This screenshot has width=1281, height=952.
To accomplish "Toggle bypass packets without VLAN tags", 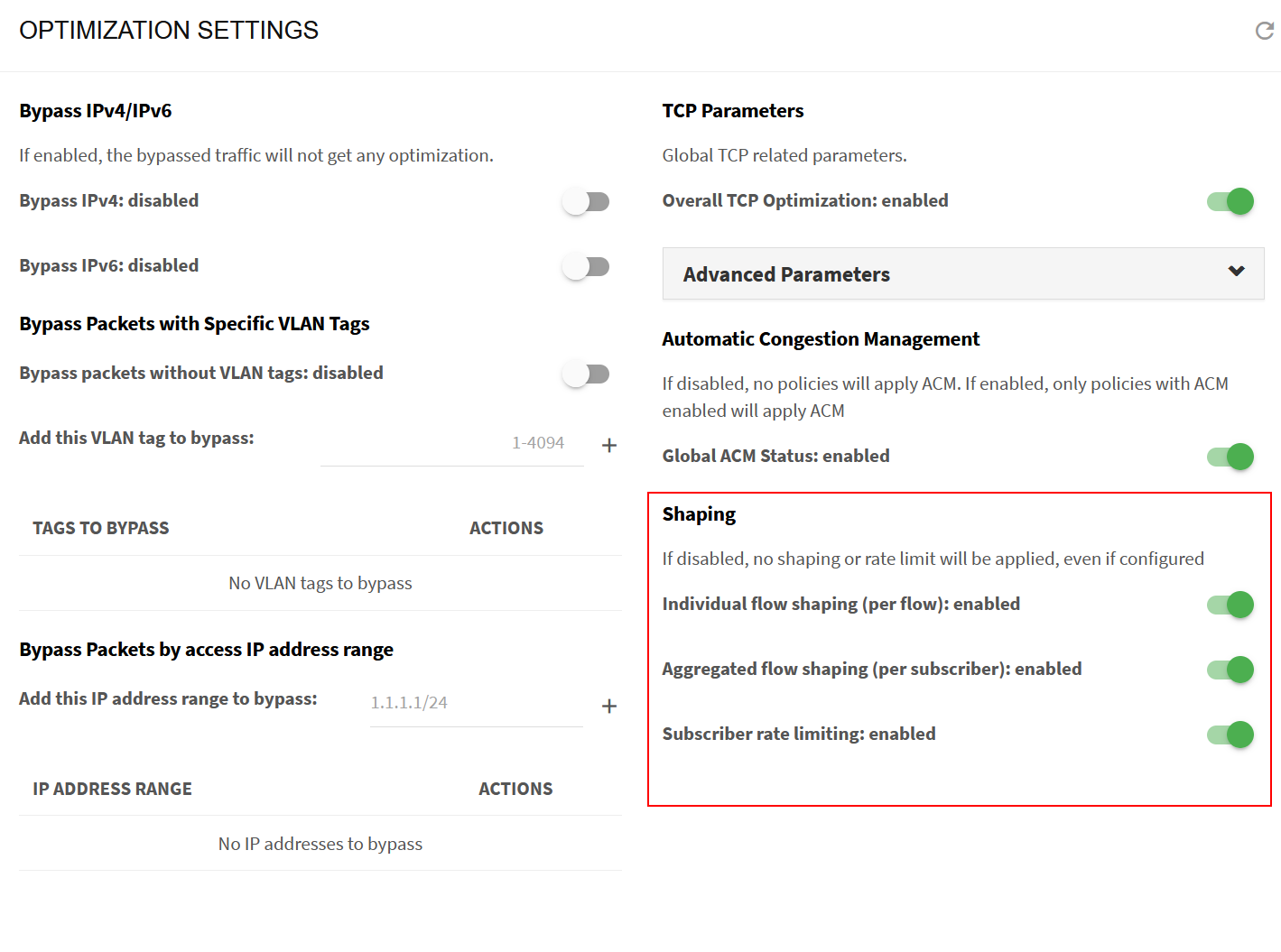I will coord(586,374).
